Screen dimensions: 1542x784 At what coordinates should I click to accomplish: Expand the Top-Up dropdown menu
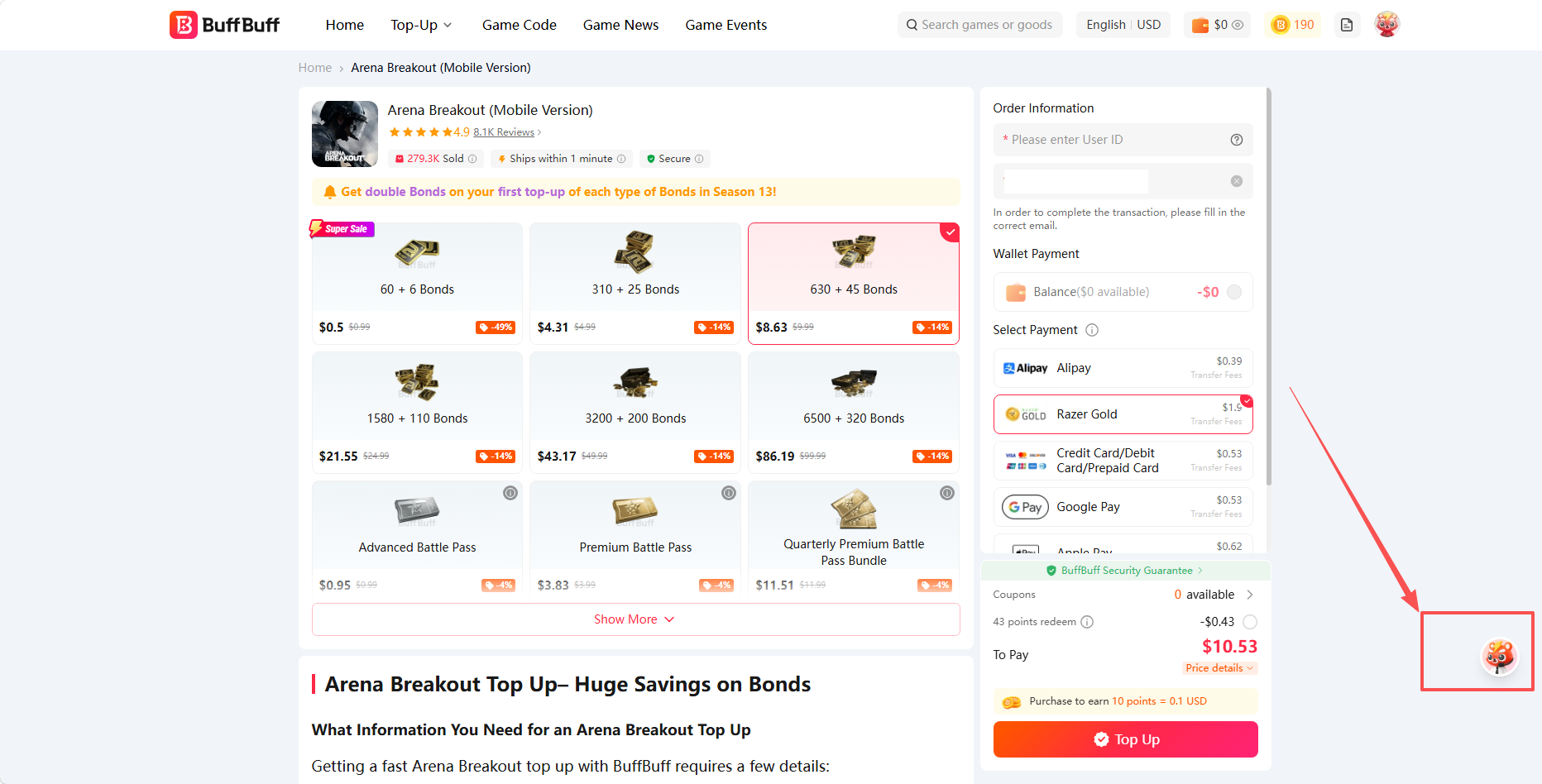click(x=421, y=25)
